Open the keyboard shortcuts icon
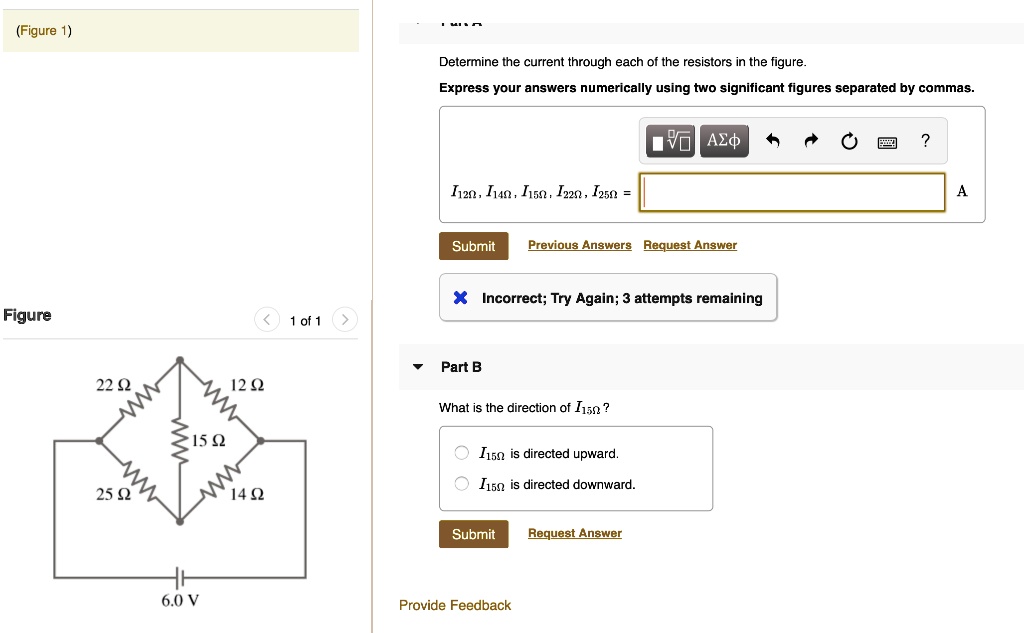This screenshot has height=633, width=1024. click(887, 142)
